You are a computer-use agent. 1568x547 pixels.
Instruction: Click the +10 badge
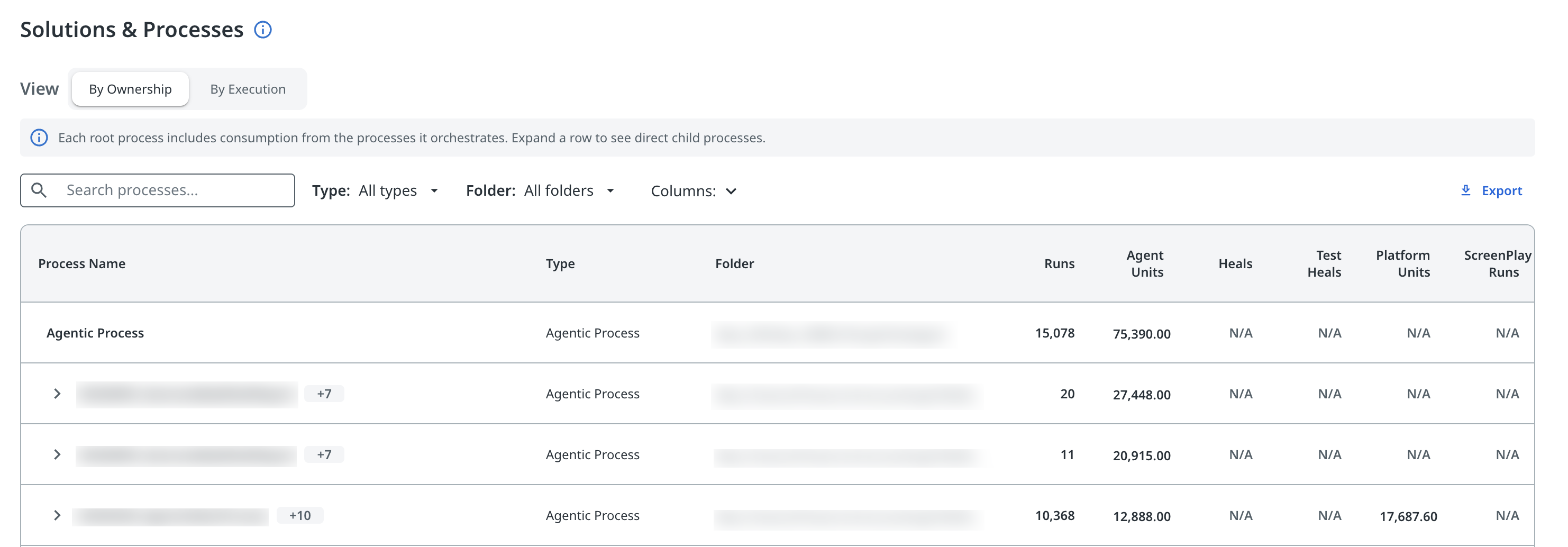(300, 515)
